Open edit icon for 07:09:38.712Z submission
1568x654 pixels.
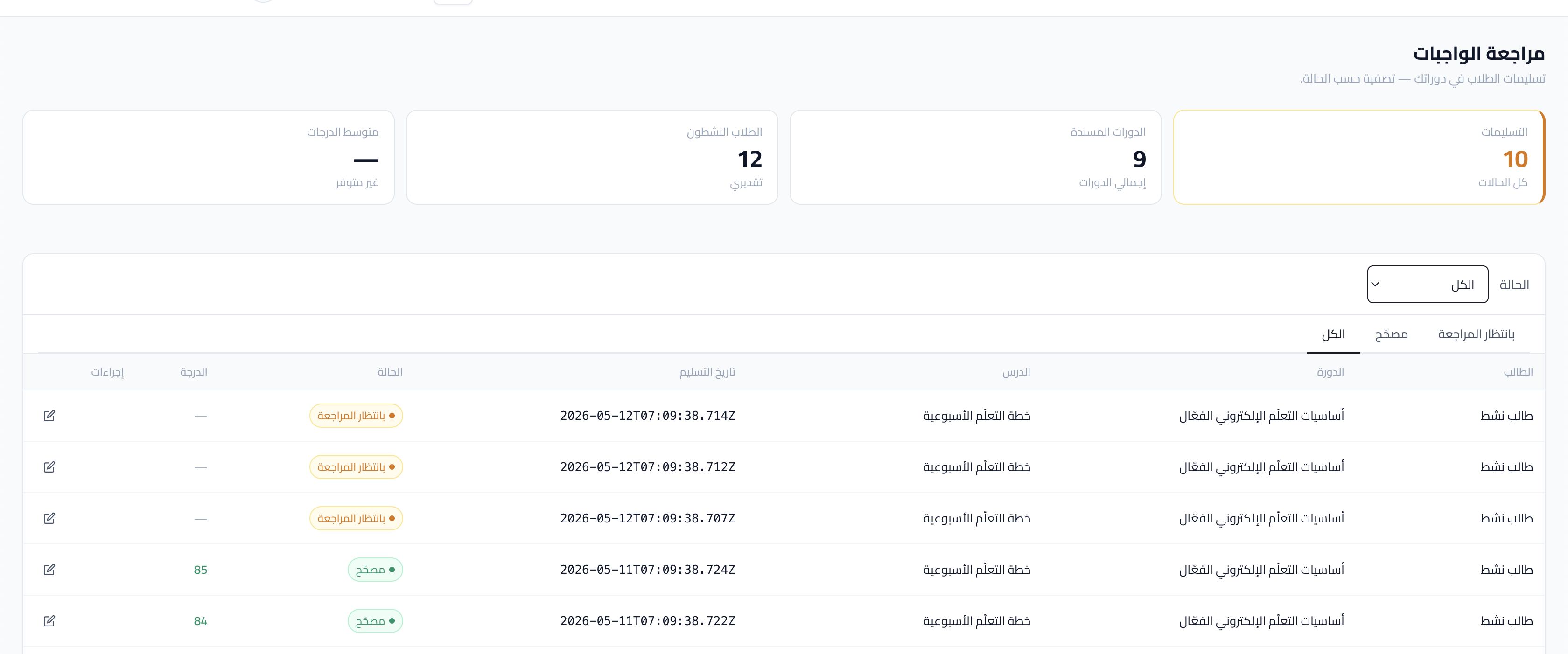[x=49, y=466]
